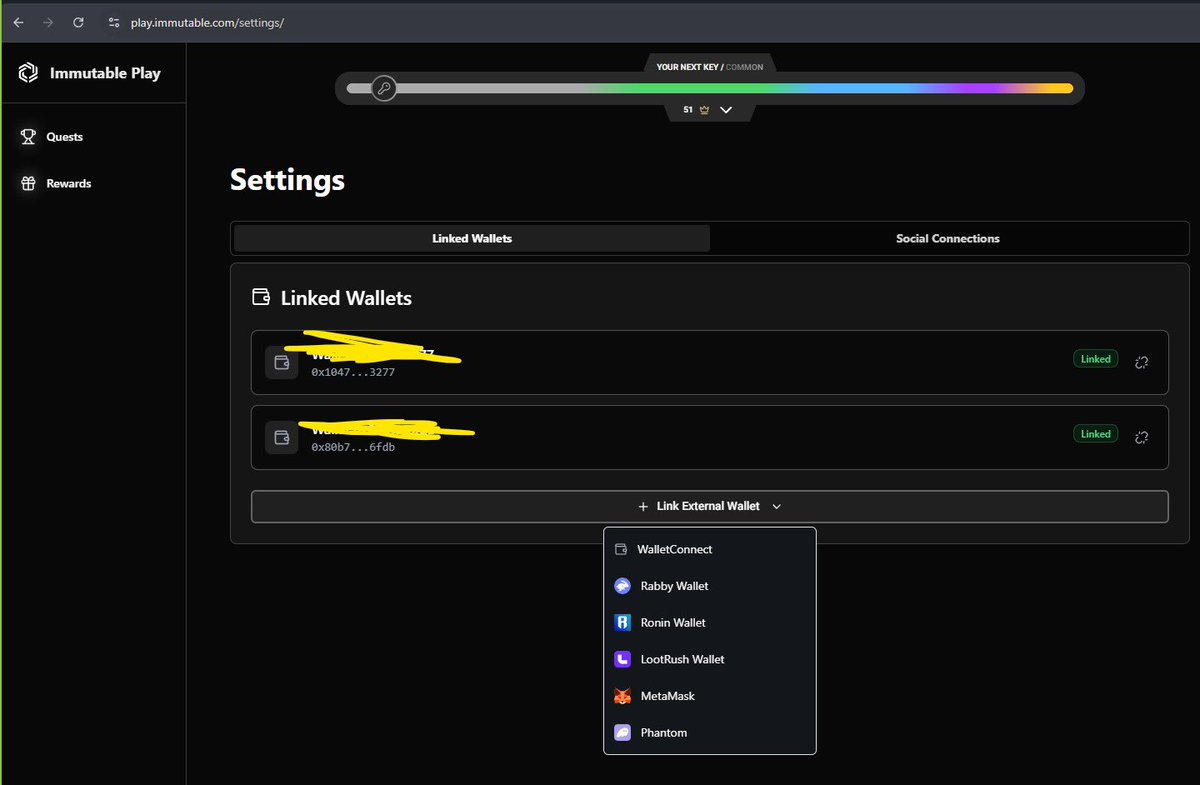The width and height of the screenshot is (1200, 785).
Task: Choose Rabby Wallet from the list
Action: click(710, 586)
